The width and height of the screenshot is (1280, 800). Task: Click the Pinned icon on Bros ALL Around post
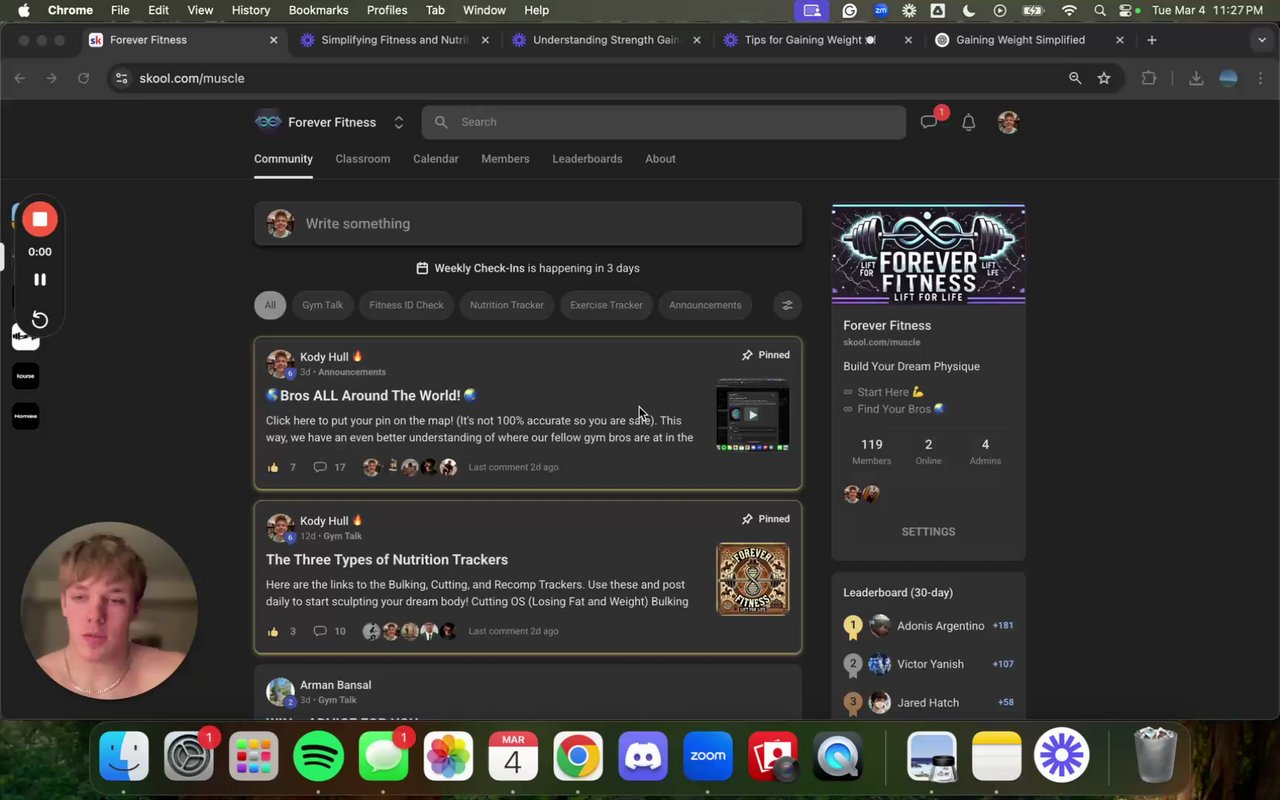click(x=747, y=355)
